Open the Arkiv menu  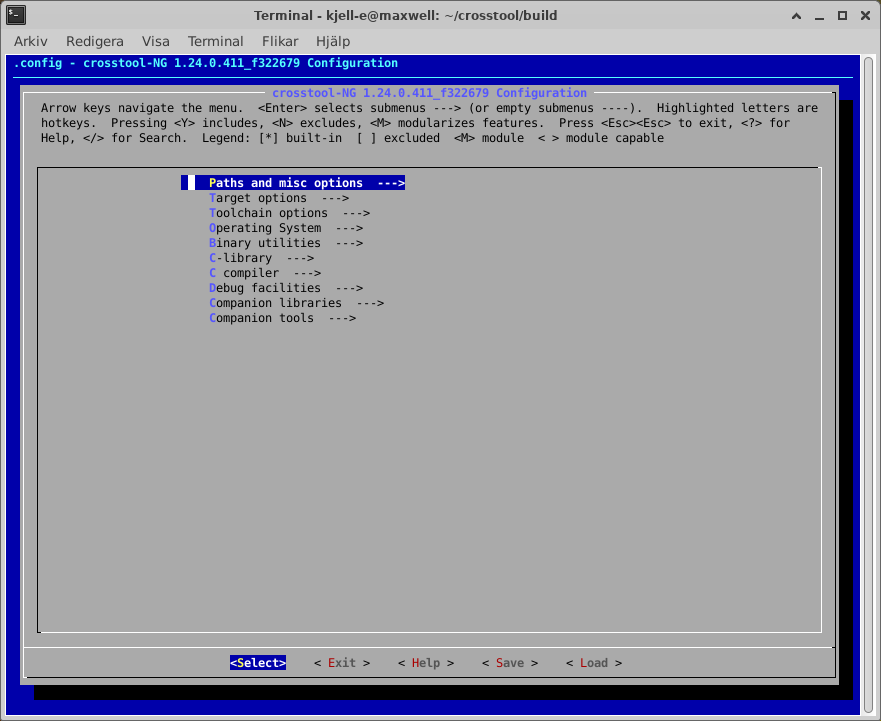30,42
